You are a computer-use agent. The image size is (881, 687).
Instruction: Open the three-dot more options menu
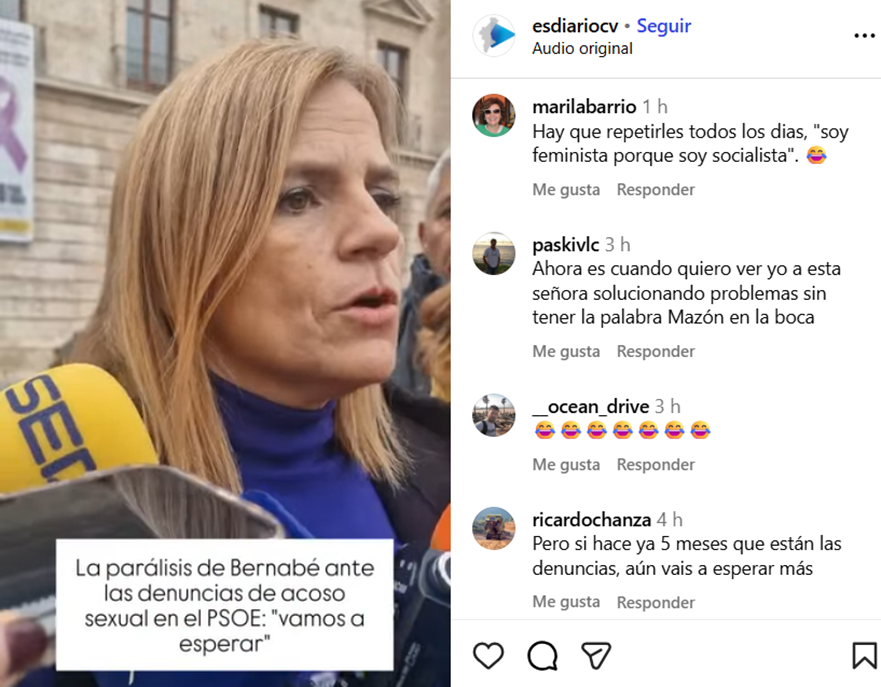[864, 35]
